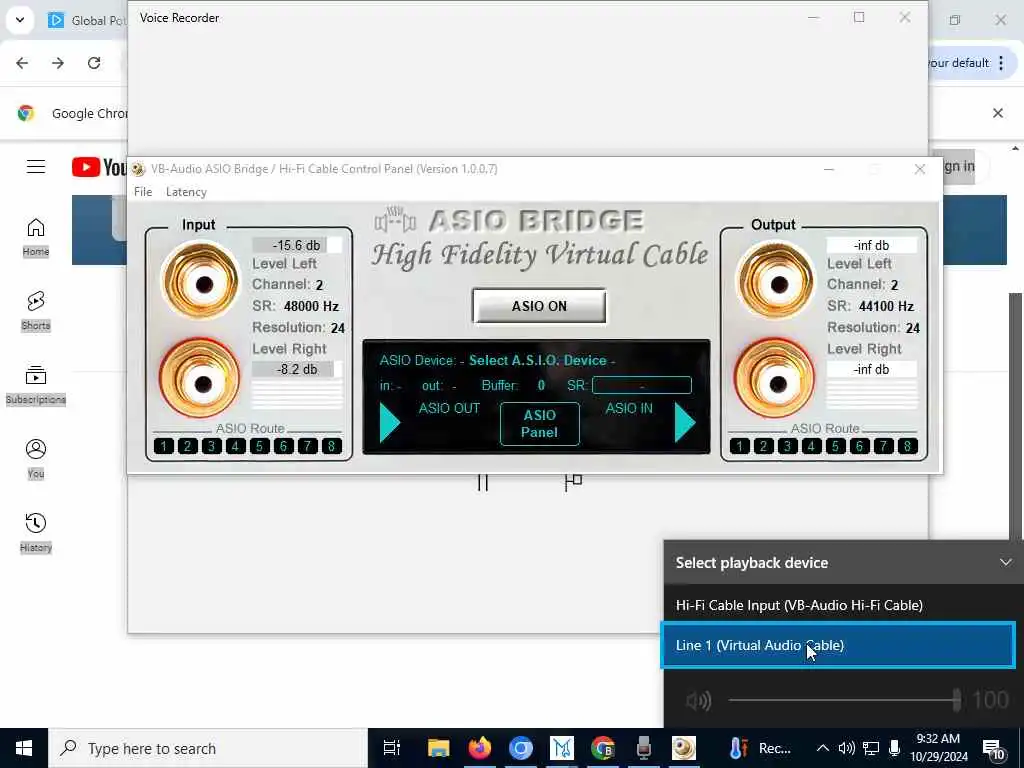Screen dimensions: 1024x768
Task: Toggle Input ASIO Route channel 2
Action: 187,446
